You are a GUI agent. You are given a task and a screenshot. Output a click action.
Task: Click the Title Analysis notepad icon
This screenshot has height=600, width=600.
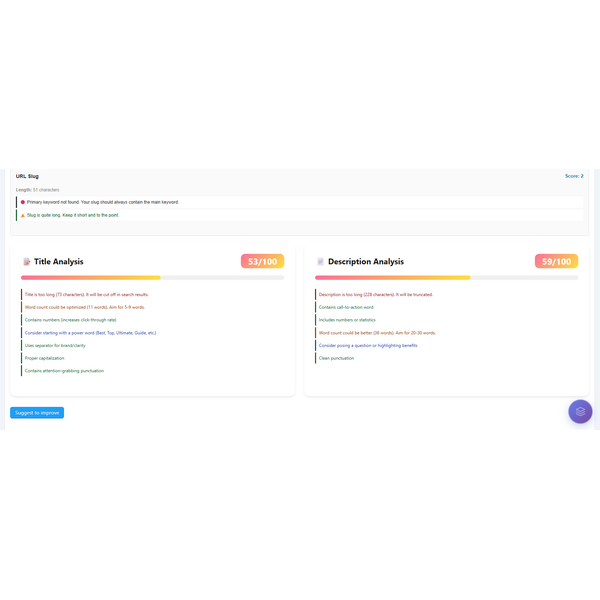tap(26, 262)
